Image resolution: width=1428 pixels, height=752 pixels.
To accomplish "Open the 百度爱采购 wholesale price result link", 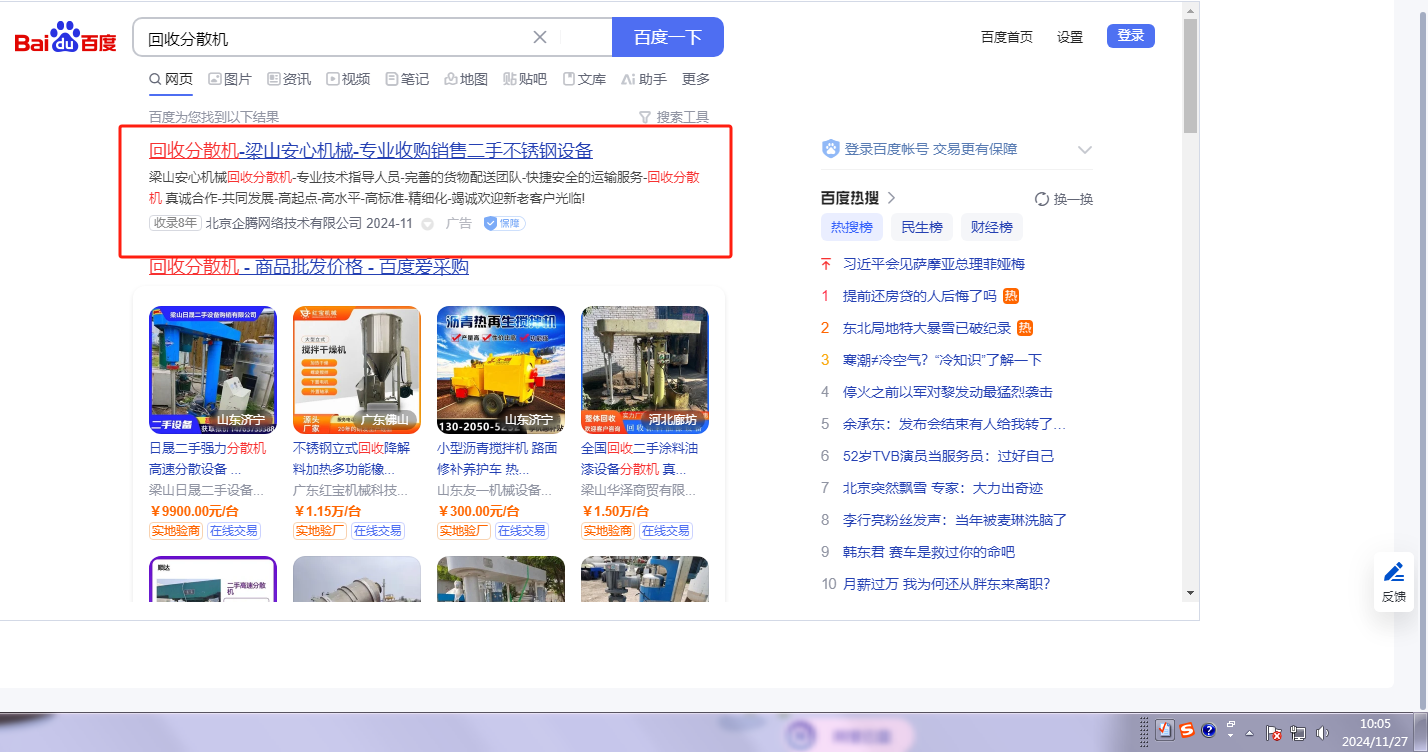I will [308, 267].
